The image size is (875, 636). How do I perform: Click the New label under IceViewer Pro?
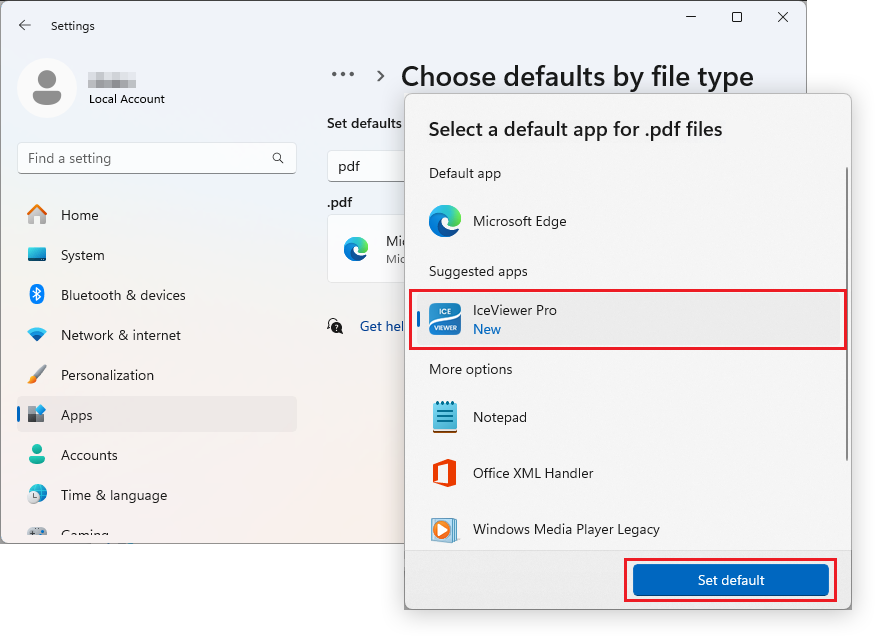point(487,330)
